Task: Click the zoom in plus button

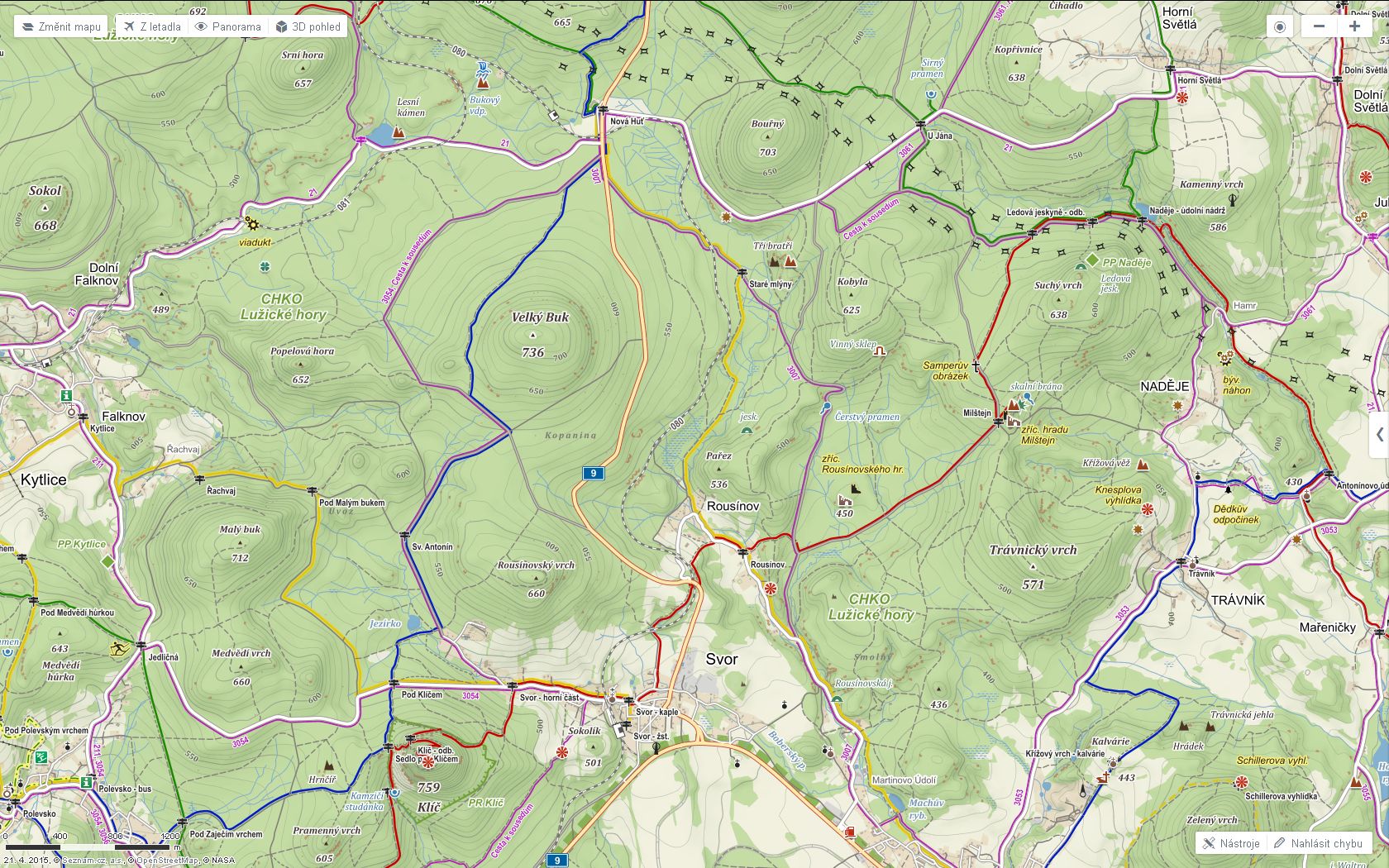Action: [1354, 26]
